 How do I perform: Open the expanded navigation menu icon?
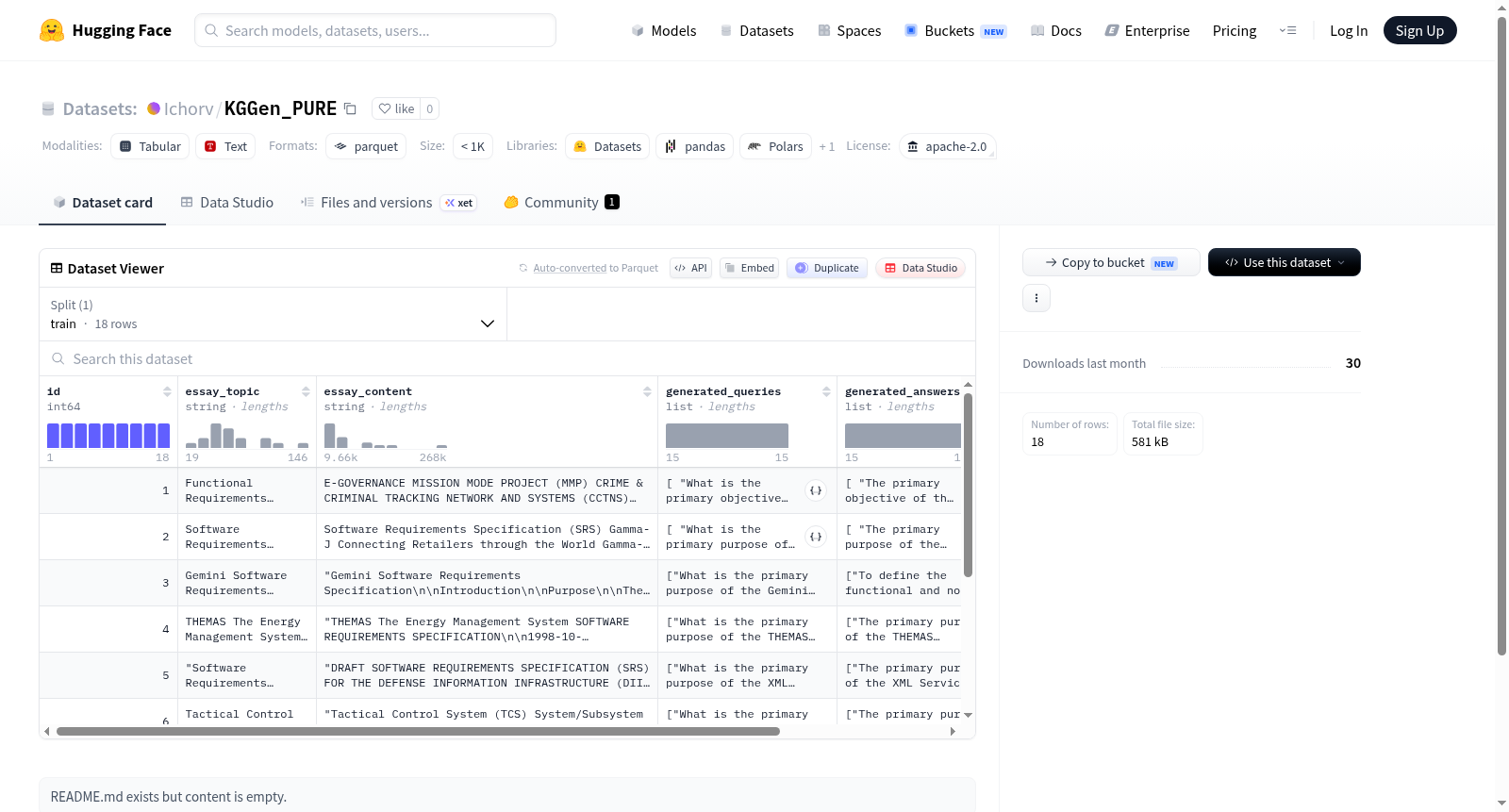tap(1287, 30)
